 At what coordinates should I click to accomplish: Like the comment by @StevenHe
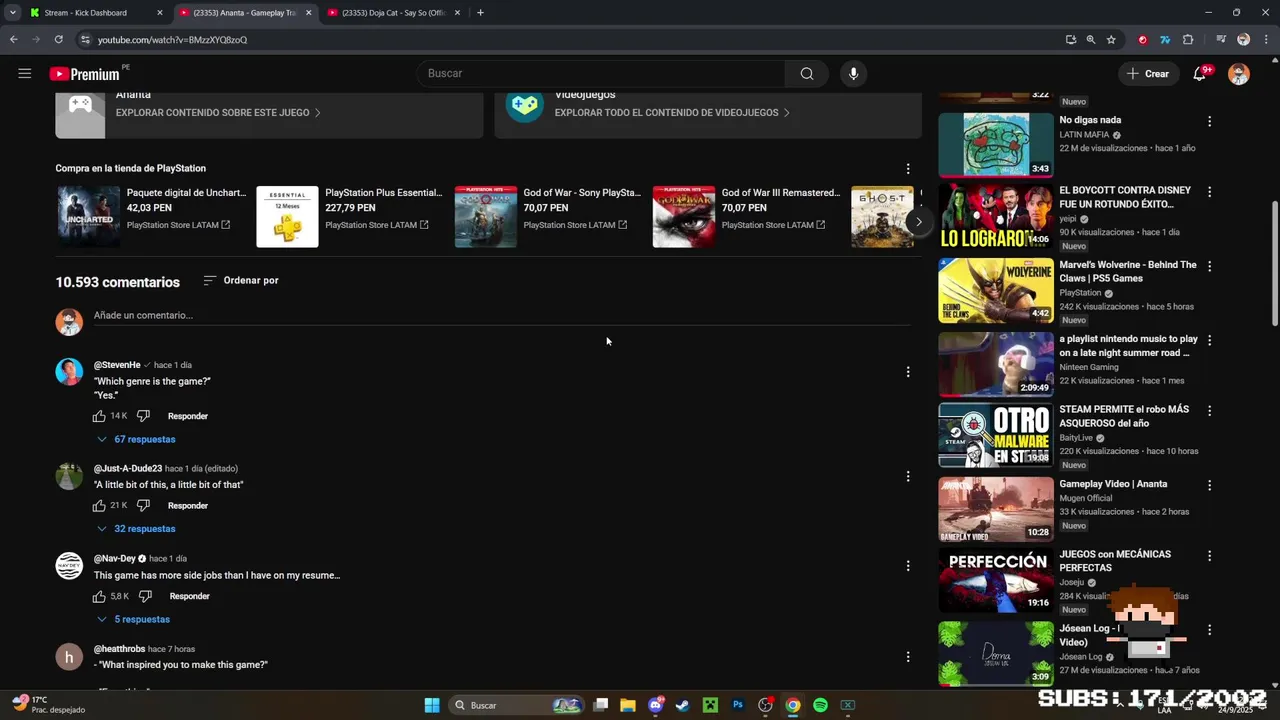pyautogui.click(x=99, y=416)
